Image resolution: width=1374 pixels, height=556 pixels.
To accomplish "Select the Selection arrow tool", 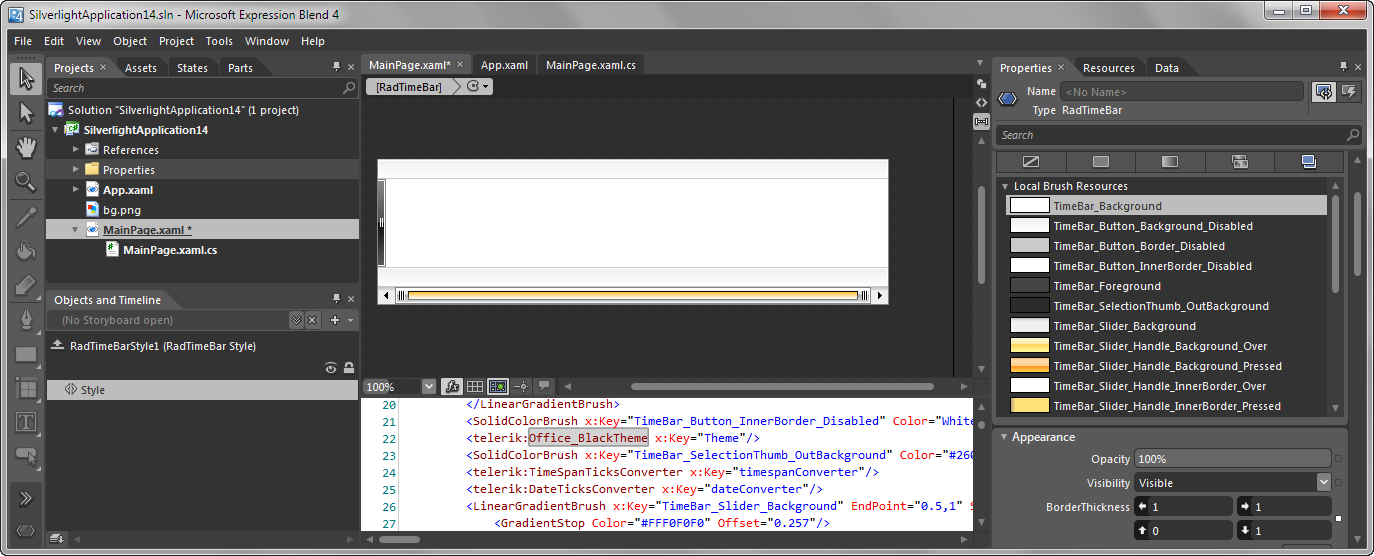I will (x=26, y=79).
